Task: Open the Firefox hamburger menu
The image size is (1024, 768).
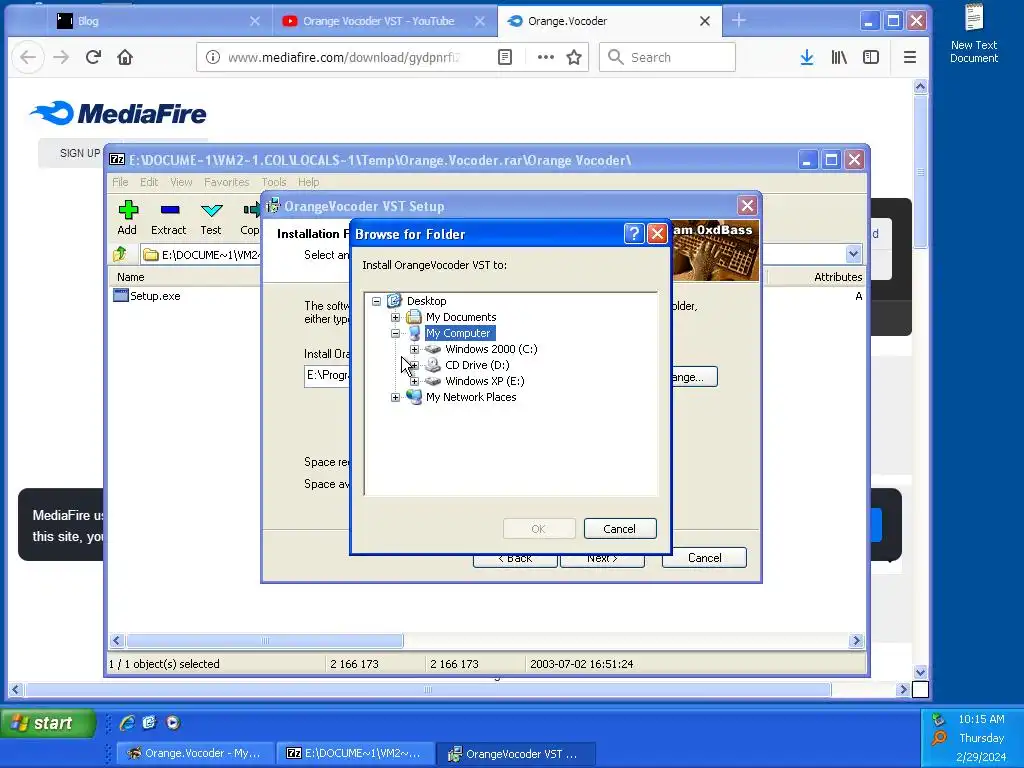Action: point(910,57)
